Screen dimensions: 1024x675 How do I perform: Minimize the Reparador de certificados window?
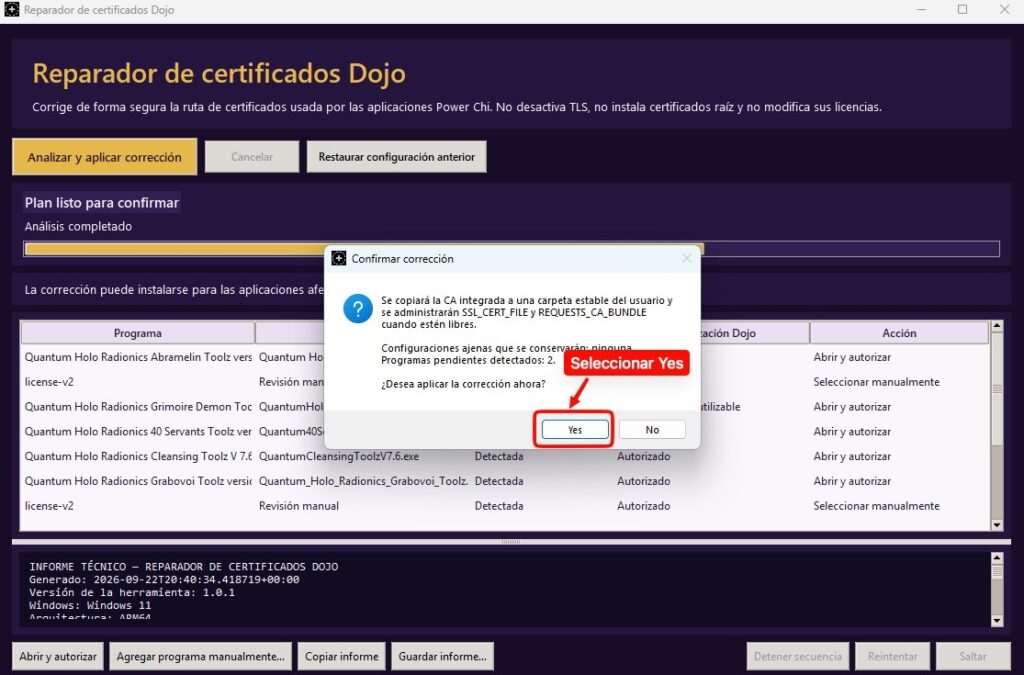pyautogui.click(x=921, y=10)
